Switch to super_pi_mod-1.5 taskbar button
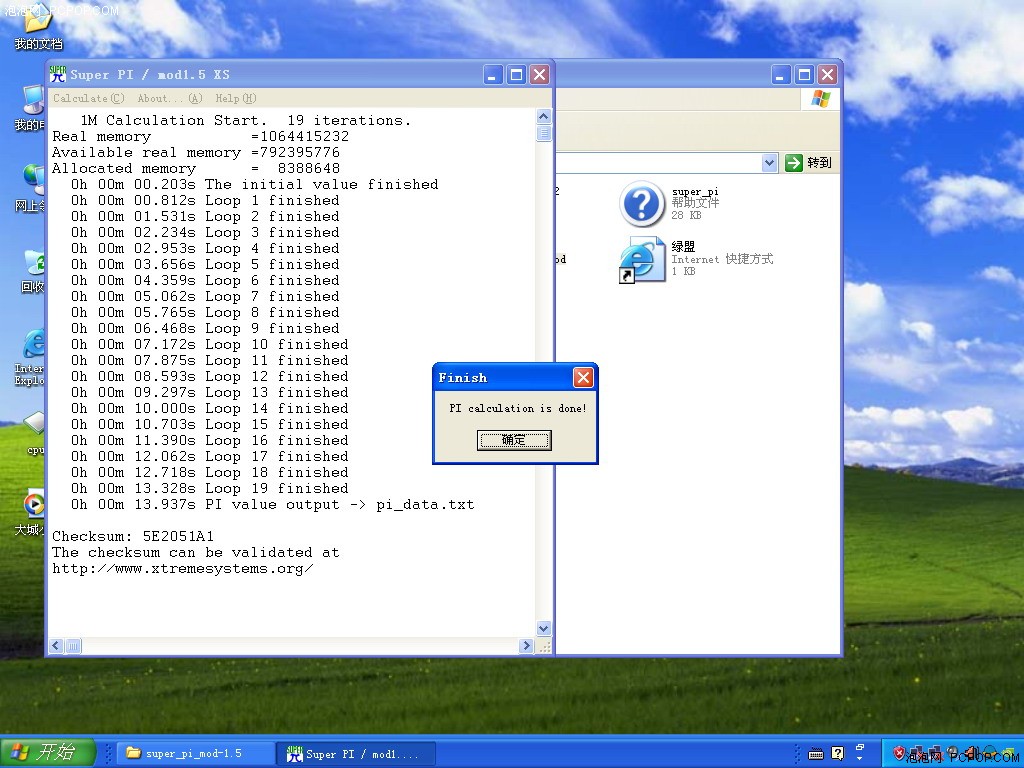The width and height of the screenshot is (1024, 768). 196,754
